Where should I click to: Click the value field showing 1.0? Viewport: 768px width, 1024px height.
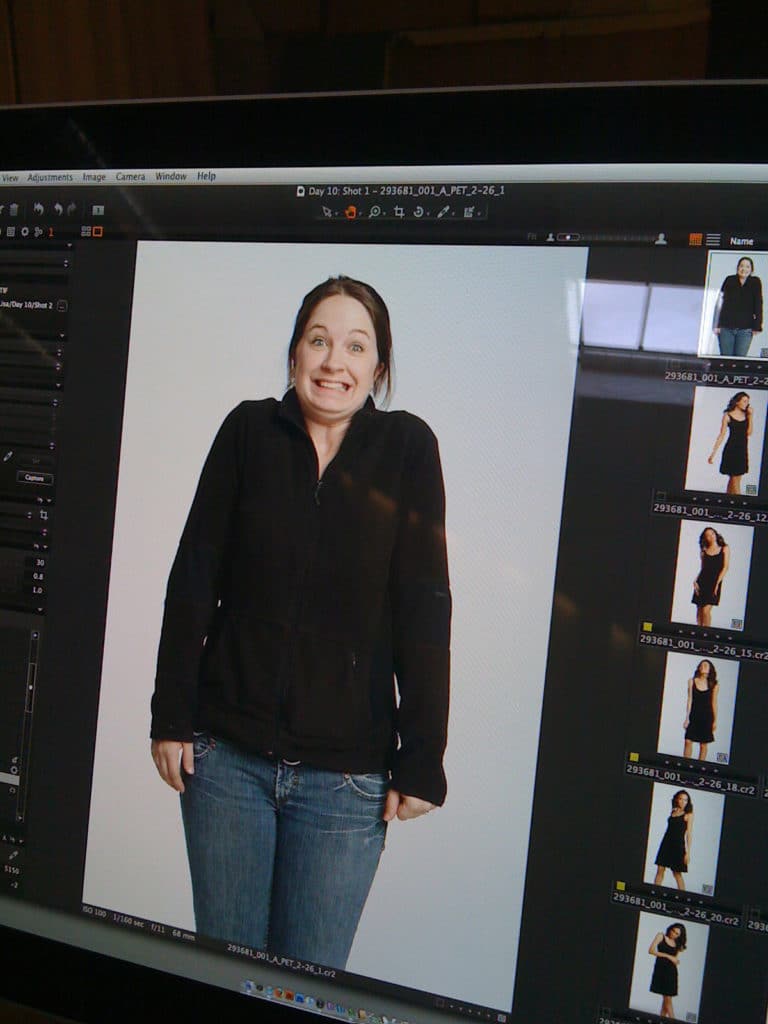point(36,590)
